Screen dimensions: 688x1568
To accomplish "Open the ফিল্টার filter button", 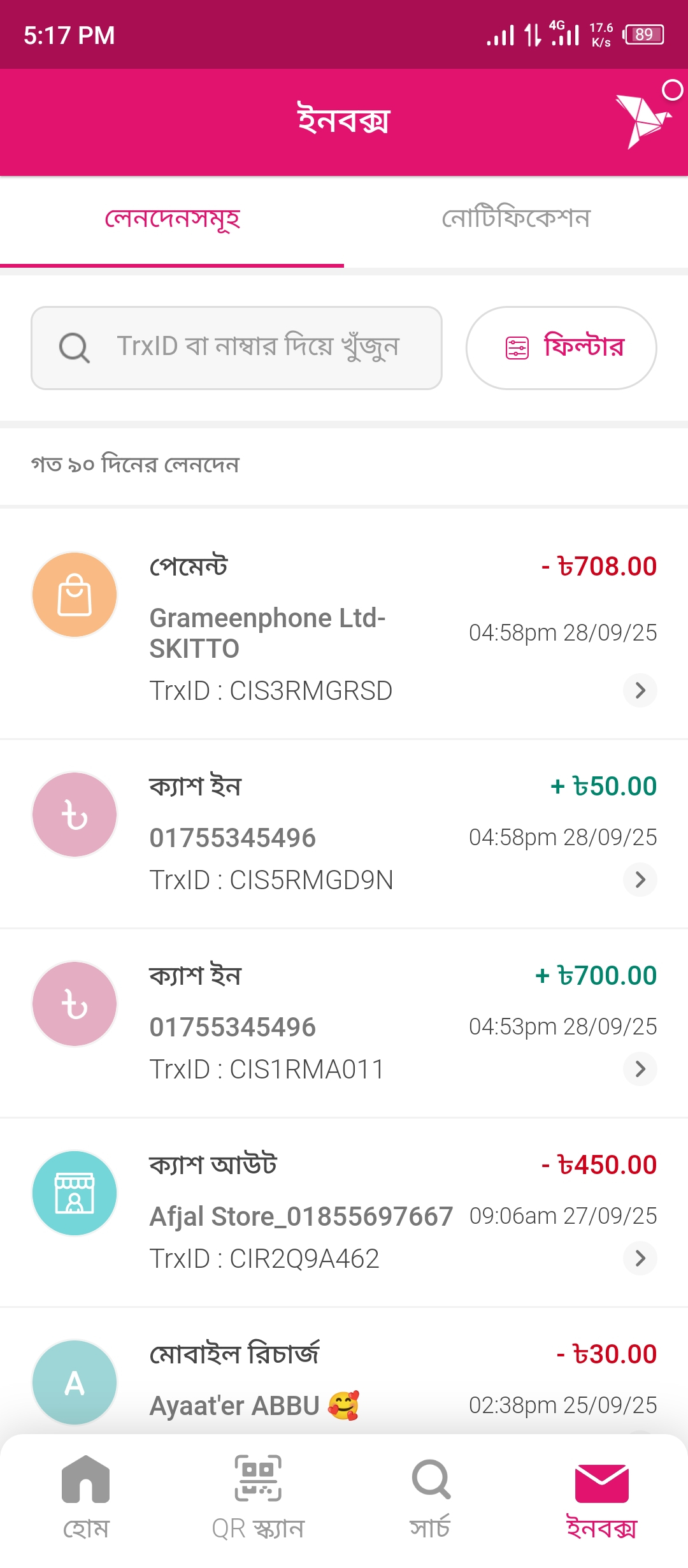I will click(561, 348).
